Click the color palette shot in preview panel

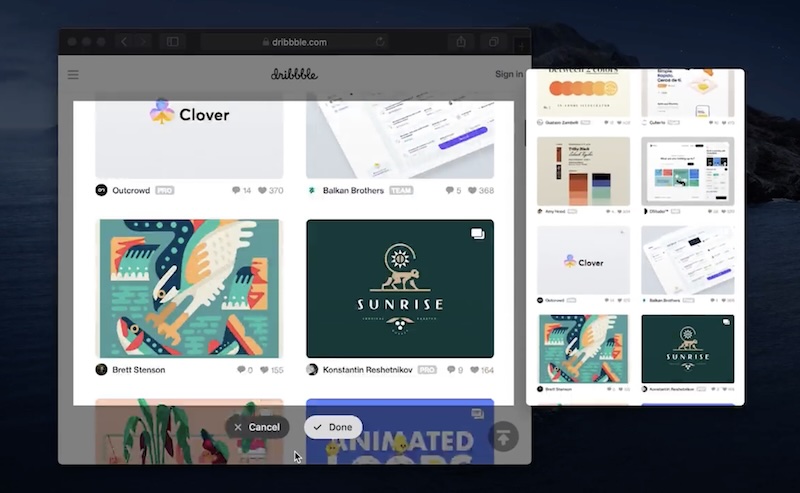[x=583, y=171]
